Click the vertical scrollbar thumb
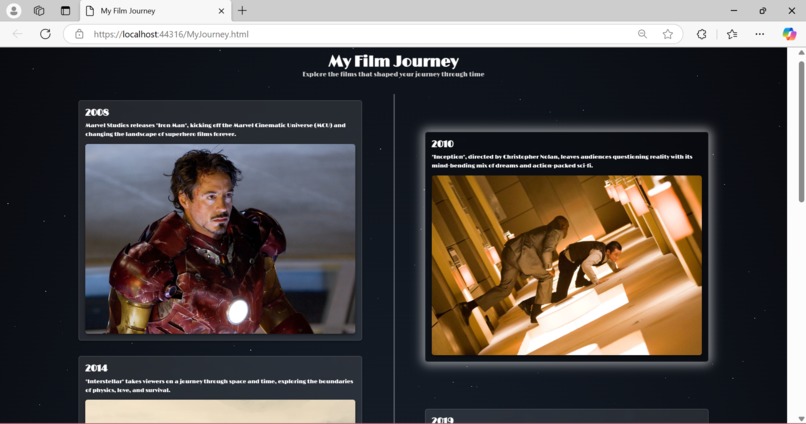 tap(801, 131)
